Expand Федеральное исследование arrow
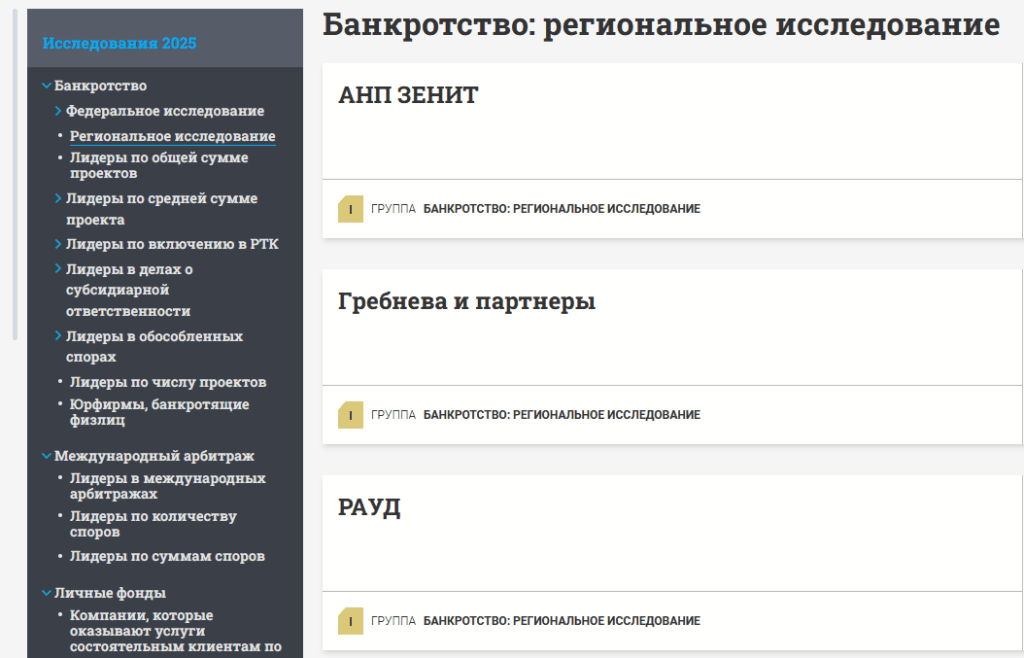The width and height of the screenshot is (1024, 658). 59,111
